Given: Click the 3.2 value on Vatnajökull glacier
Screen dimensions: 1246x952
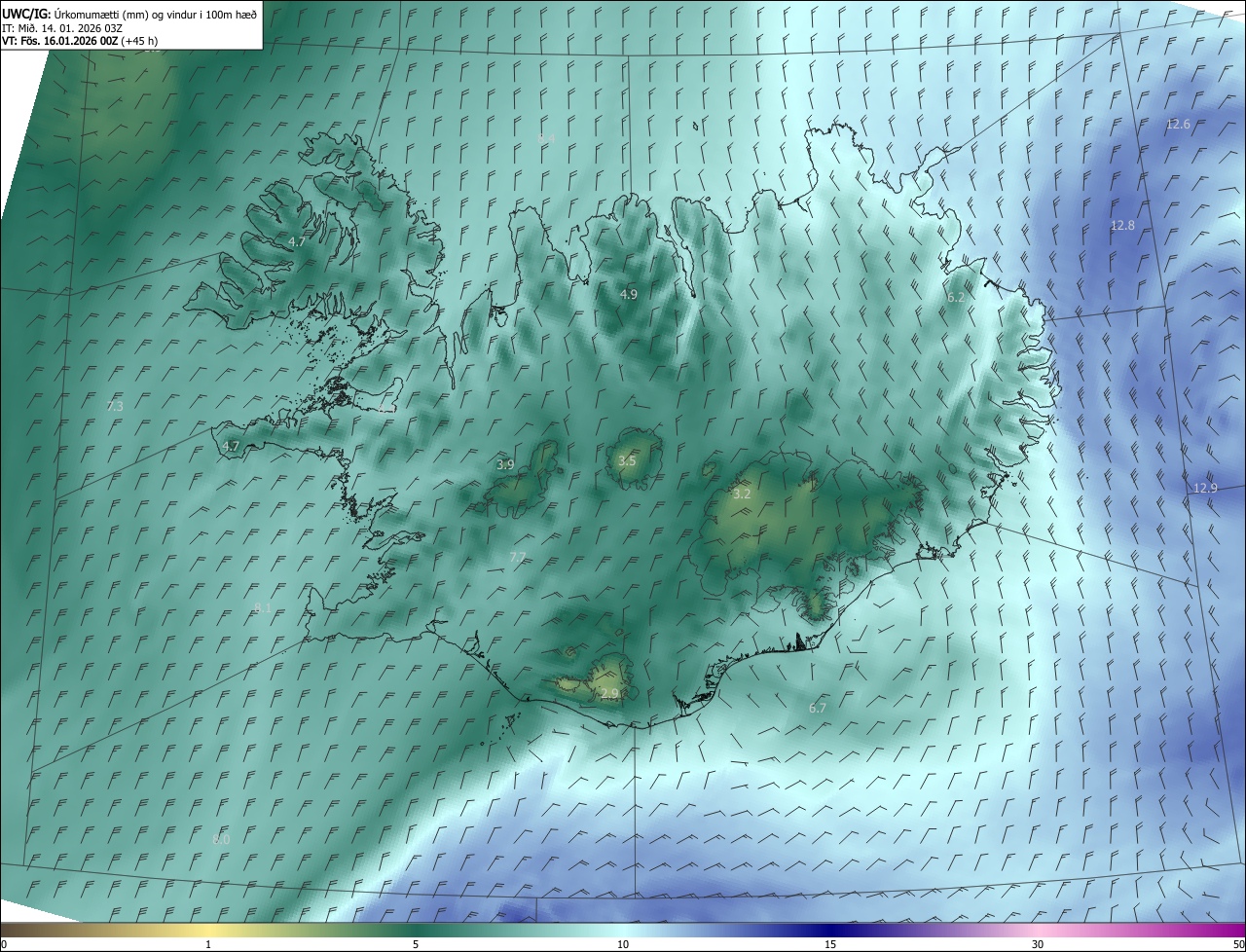Looking at the screenshot, I should tap(742, 494).
